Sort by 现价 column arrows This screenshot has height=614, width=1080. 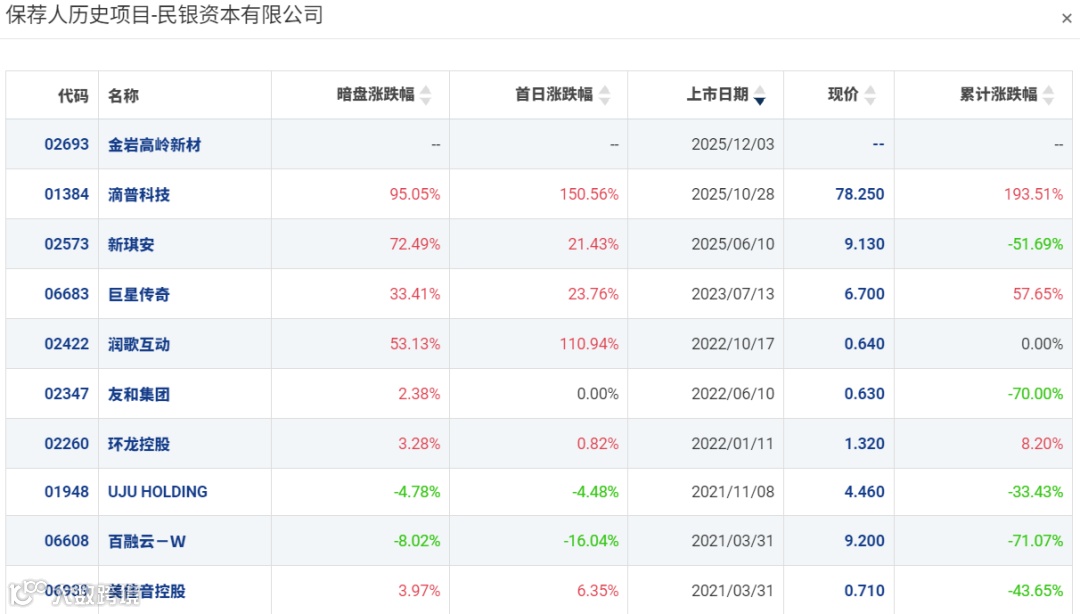click(x=870, y=95)
